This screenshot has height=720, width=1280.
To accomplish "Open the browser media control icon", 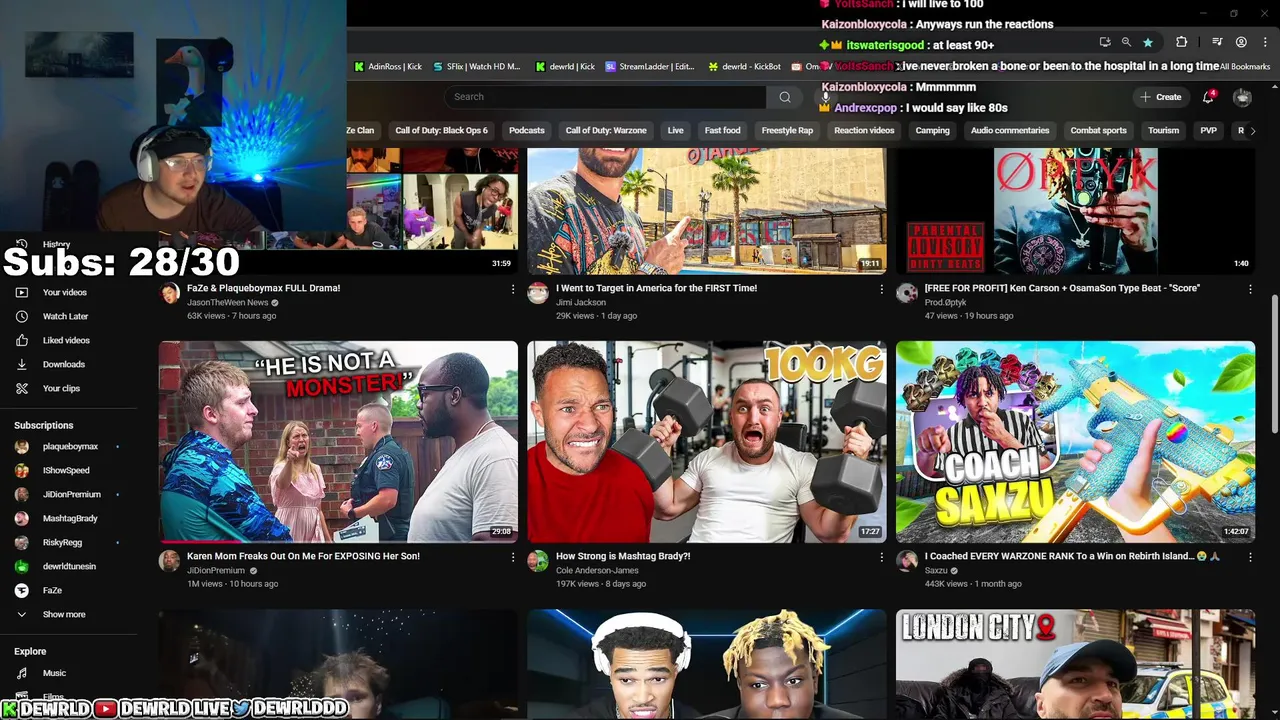I will pyautogui.click(x=1217, y=42).
